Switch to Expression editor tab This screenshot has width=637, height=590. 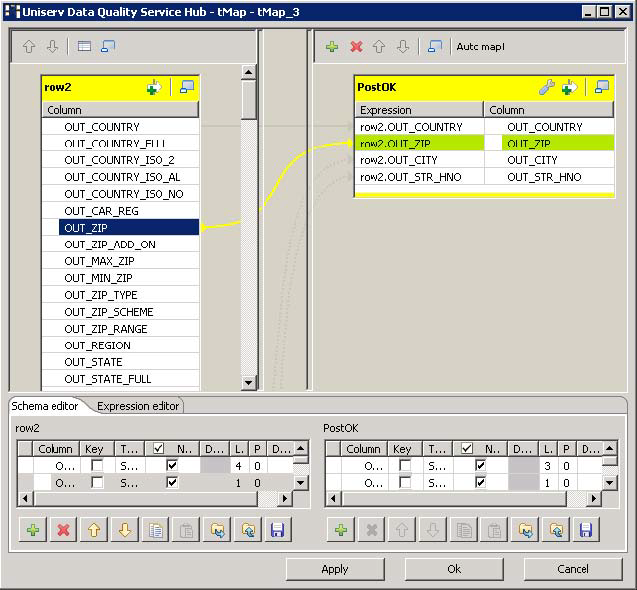[x=138, y=406]
